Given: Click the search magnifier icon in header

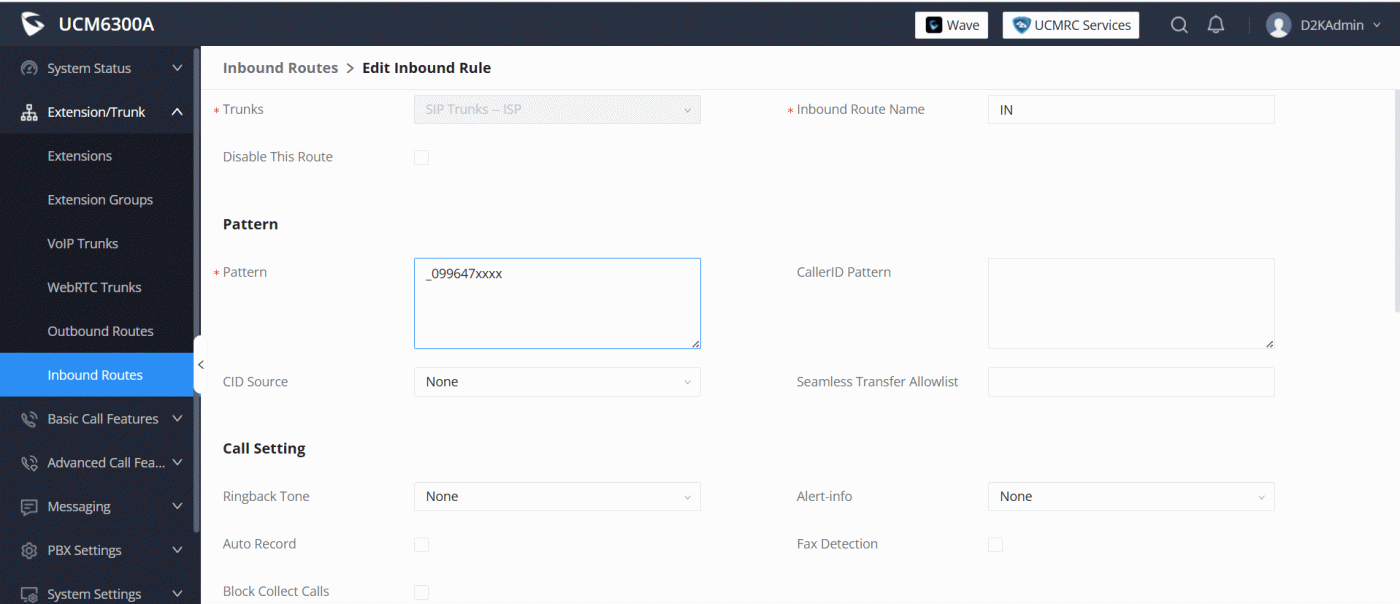Looking at the screenshot, I should (1179, 25).
